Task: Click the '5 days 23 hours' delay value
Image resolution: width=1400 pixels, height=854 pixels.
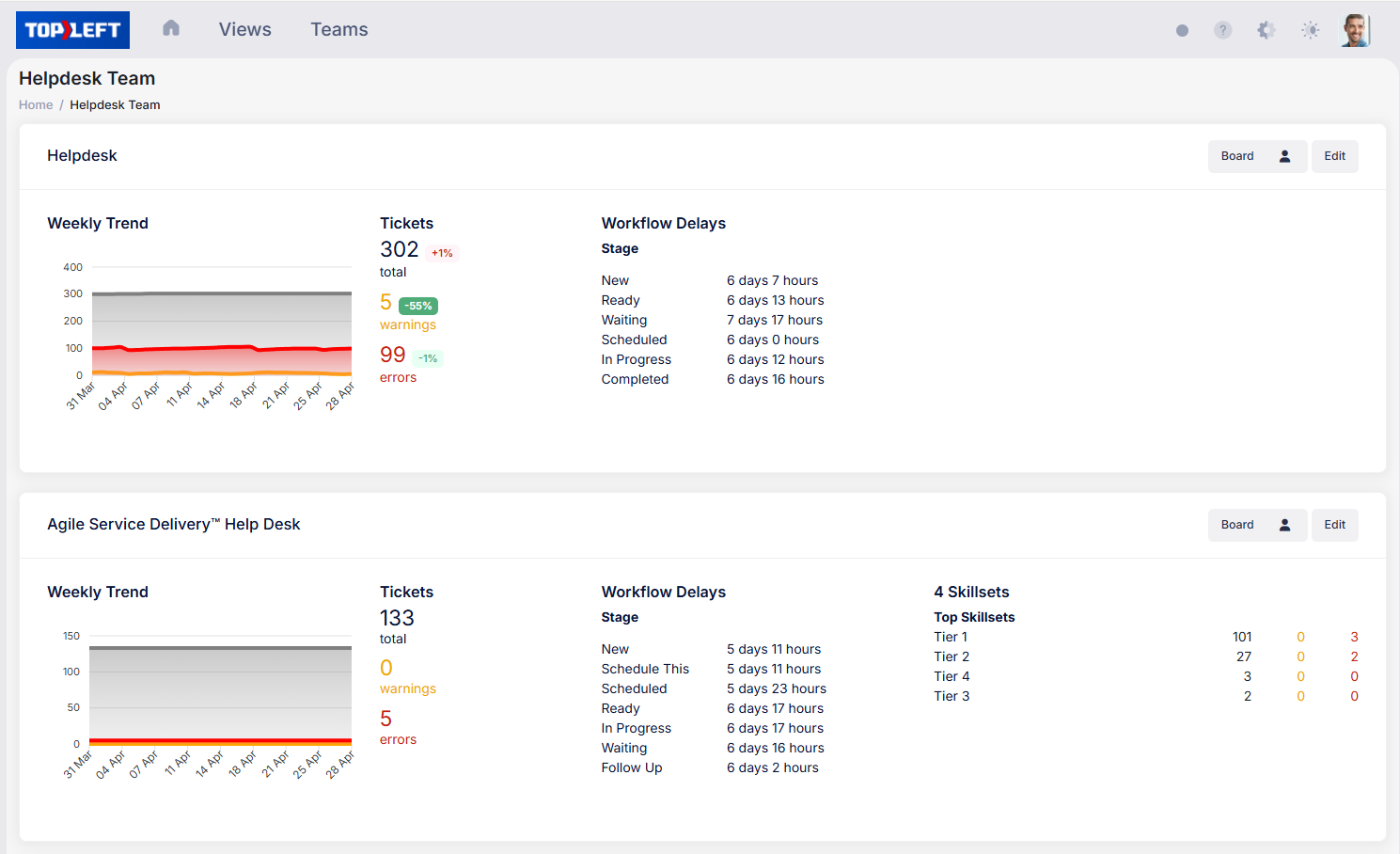Action: coord(777,688)
